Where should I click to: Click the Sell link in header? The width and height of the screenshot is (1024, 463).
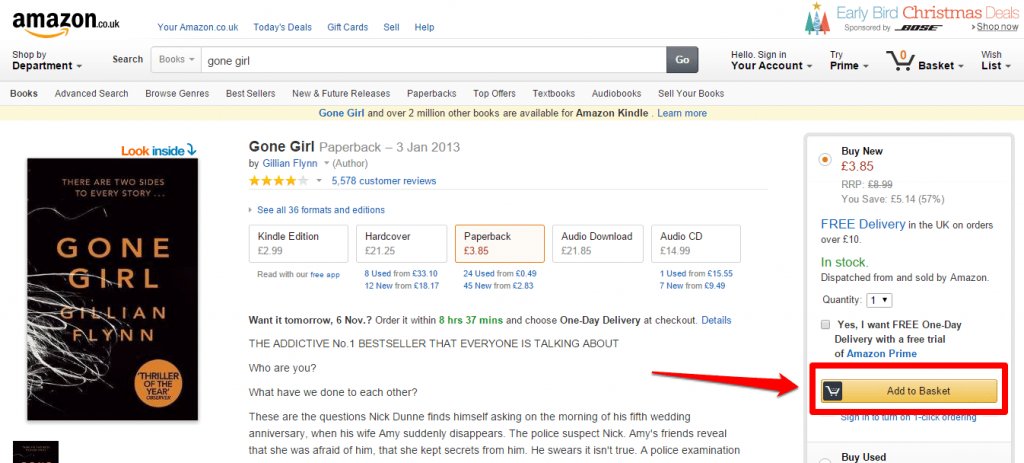pos(391,27)
